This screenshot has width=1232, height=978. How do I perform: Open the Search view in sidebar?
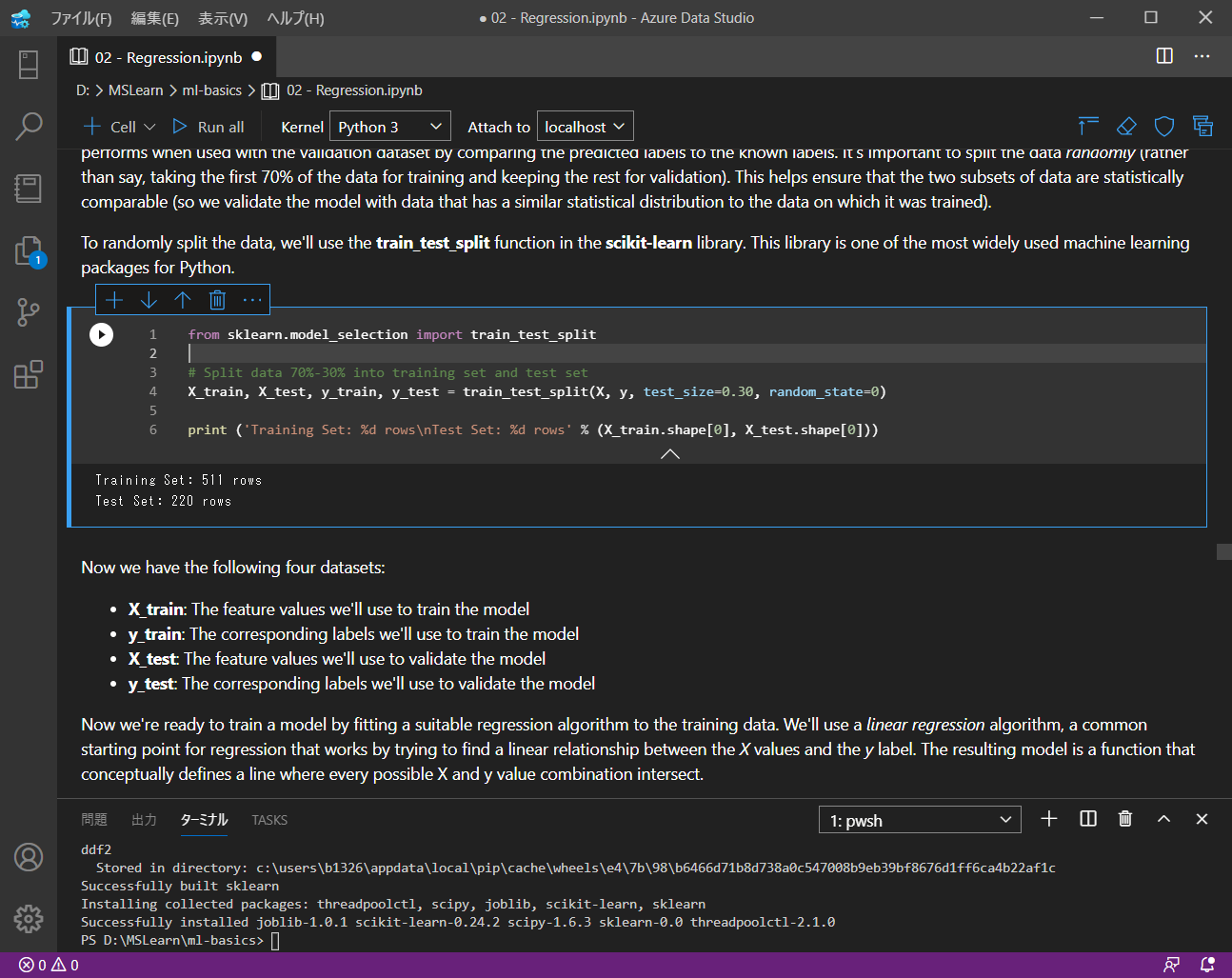(29, 126)
